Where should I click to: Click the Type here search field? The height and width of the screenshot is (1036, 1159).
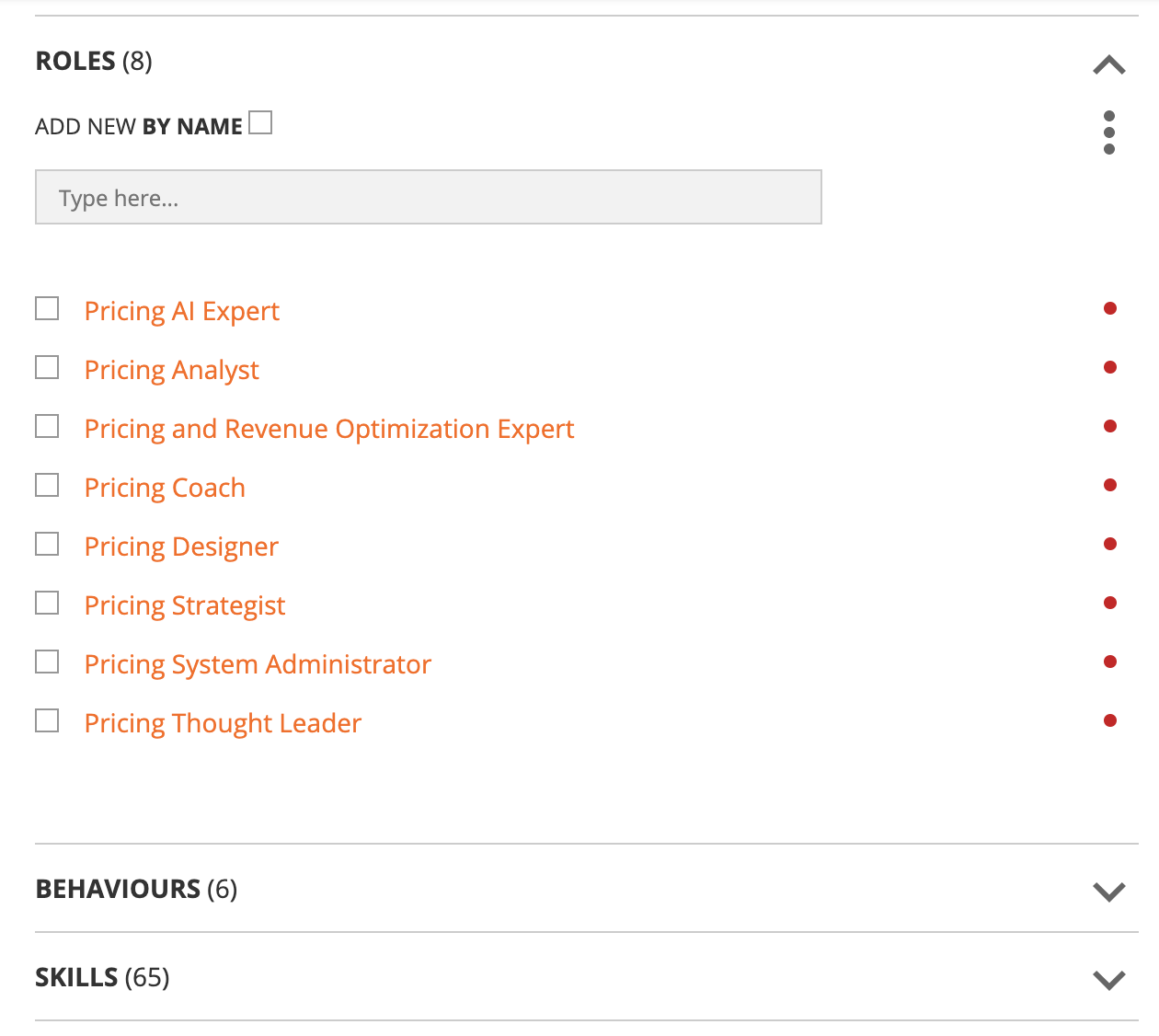(428, 197)
